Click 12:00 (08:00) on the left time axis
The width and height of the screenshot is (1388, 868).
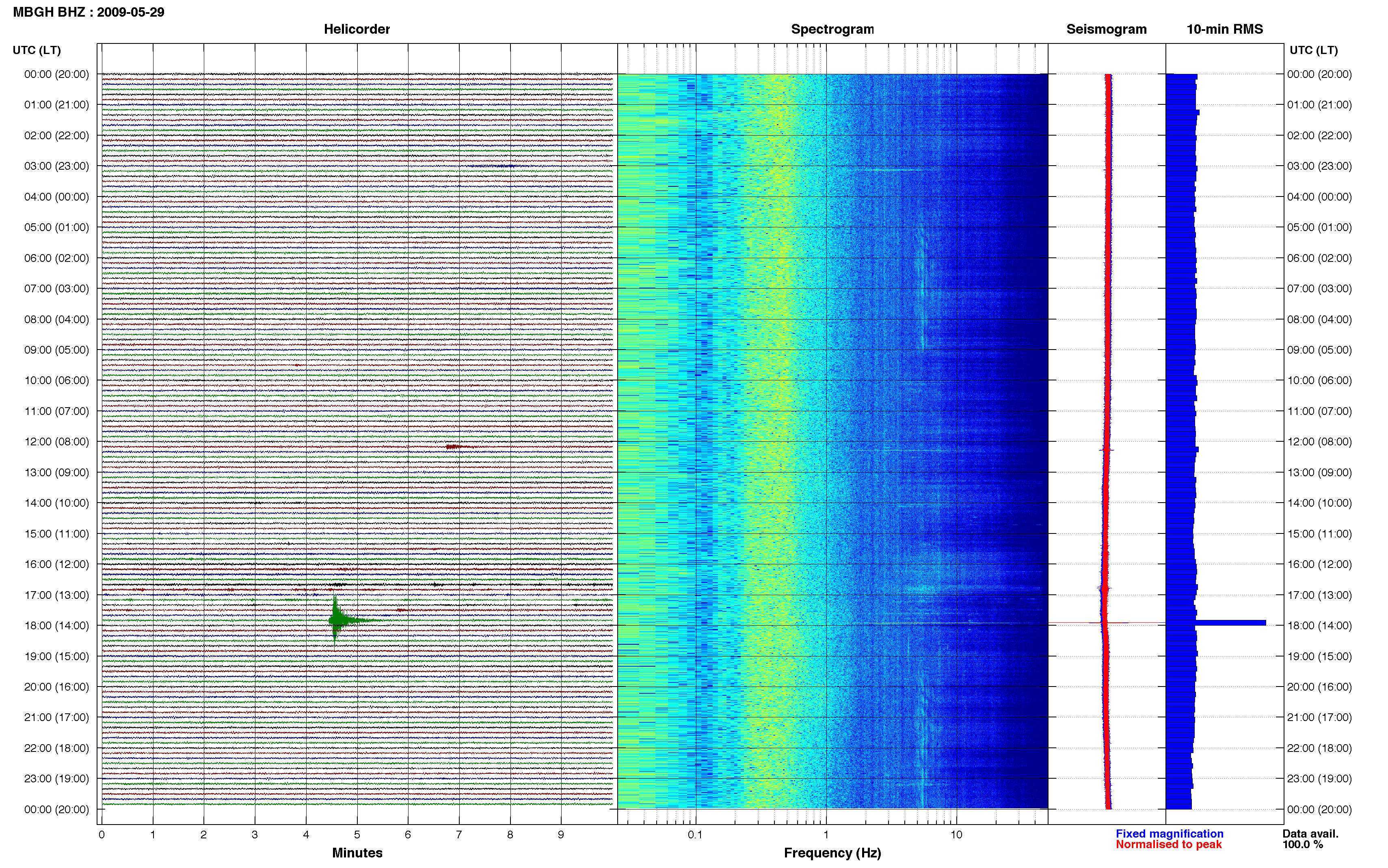(x=57, y=441)
